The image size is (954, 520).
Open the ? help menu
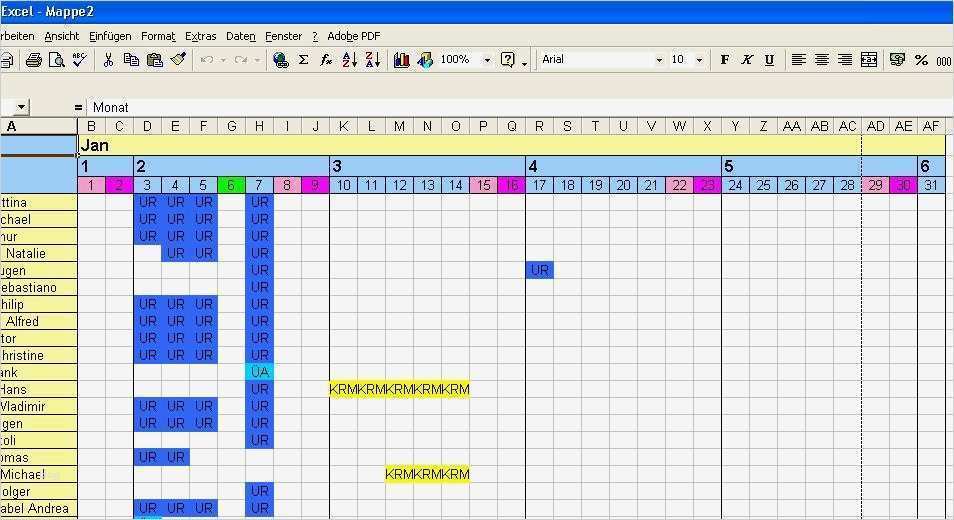[x=315, y=36]
